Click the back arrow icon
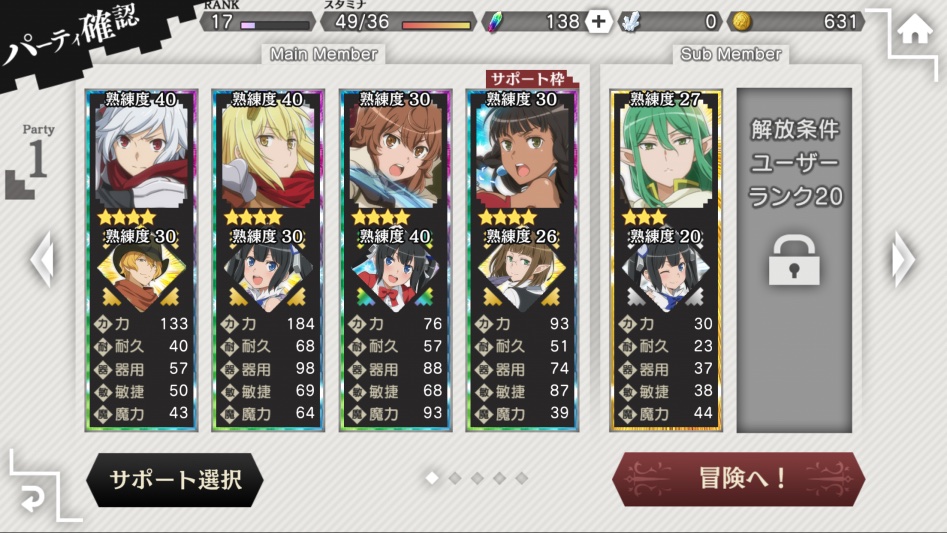 click(x=32, y=499)
